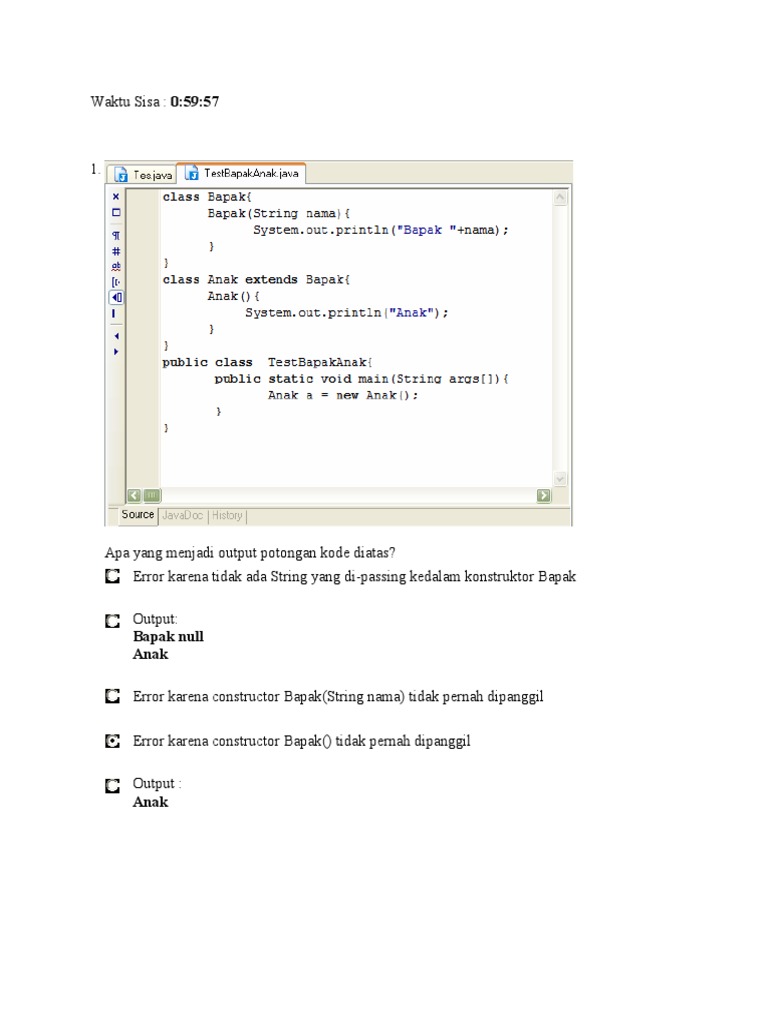Click the spell-check 'ab' underlined icon
Viewport: 768px width, 1024px height.
tap(116, 266)
